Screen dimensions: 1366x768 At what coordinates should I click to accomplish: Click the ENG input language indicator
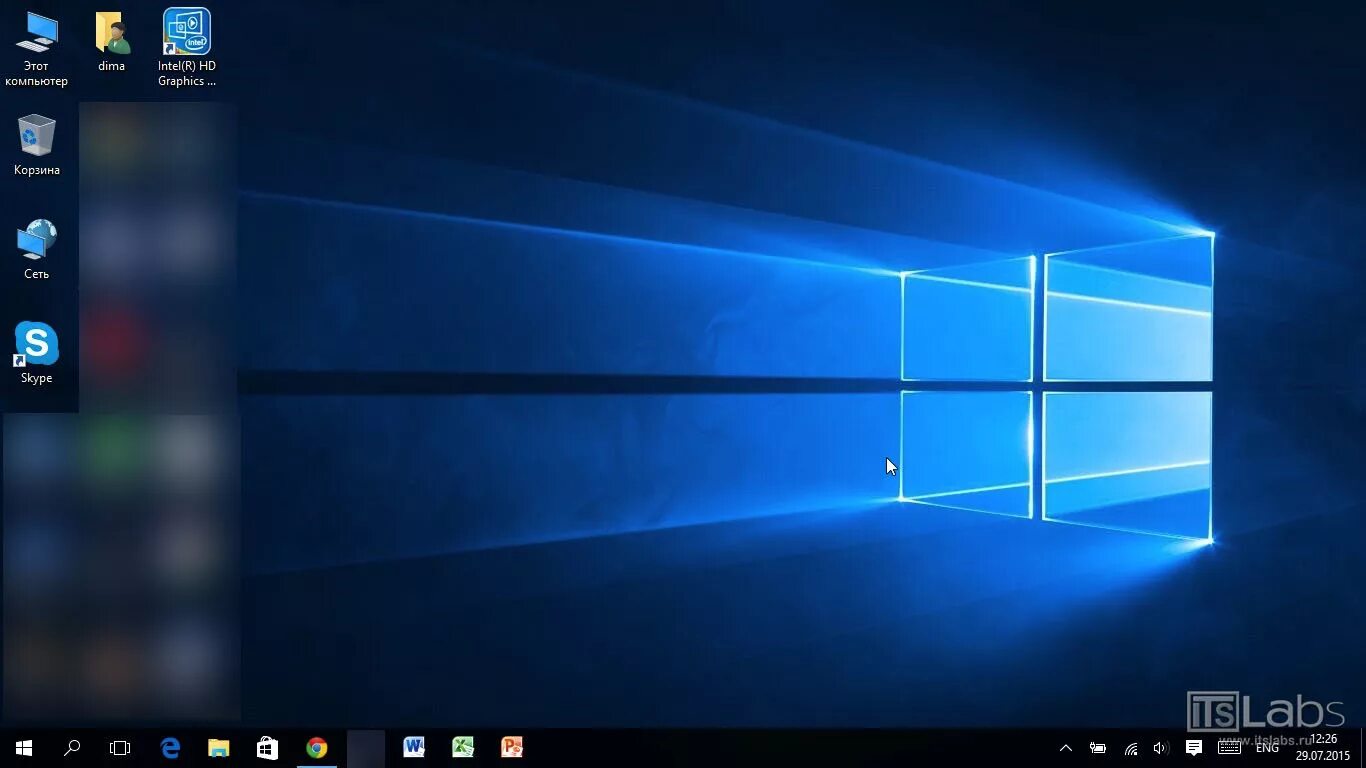pos(1267,748)
